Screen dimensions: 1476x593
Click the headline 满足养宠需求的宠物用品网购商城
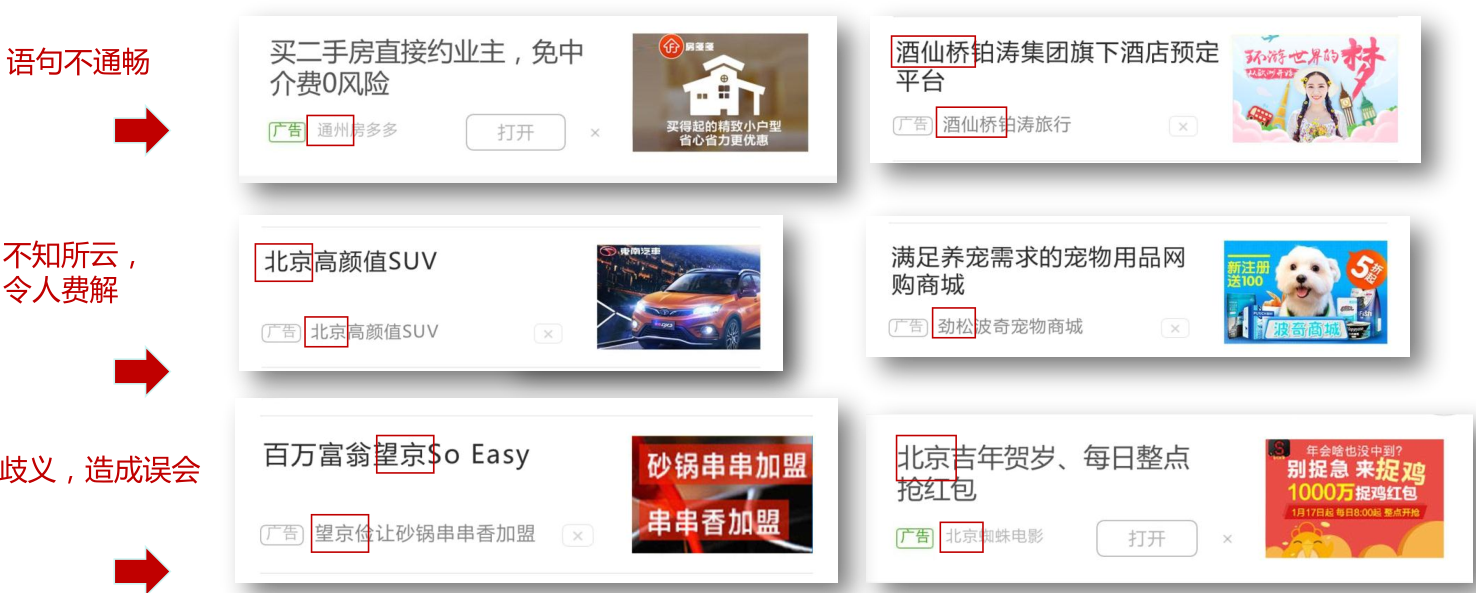(x=1038, y=271)
